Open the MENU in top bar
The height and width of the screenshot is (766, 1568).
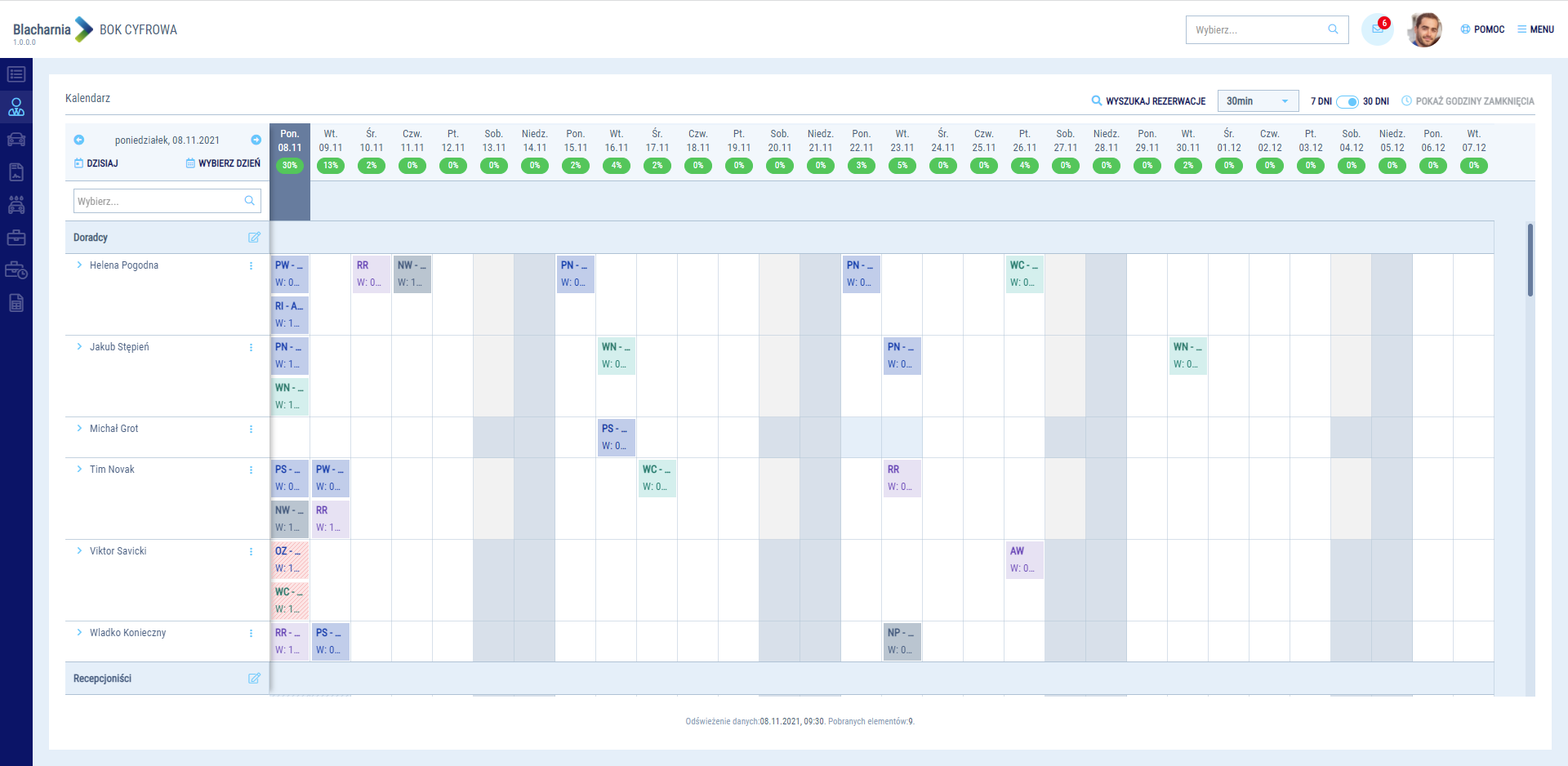click(1535, 29)
